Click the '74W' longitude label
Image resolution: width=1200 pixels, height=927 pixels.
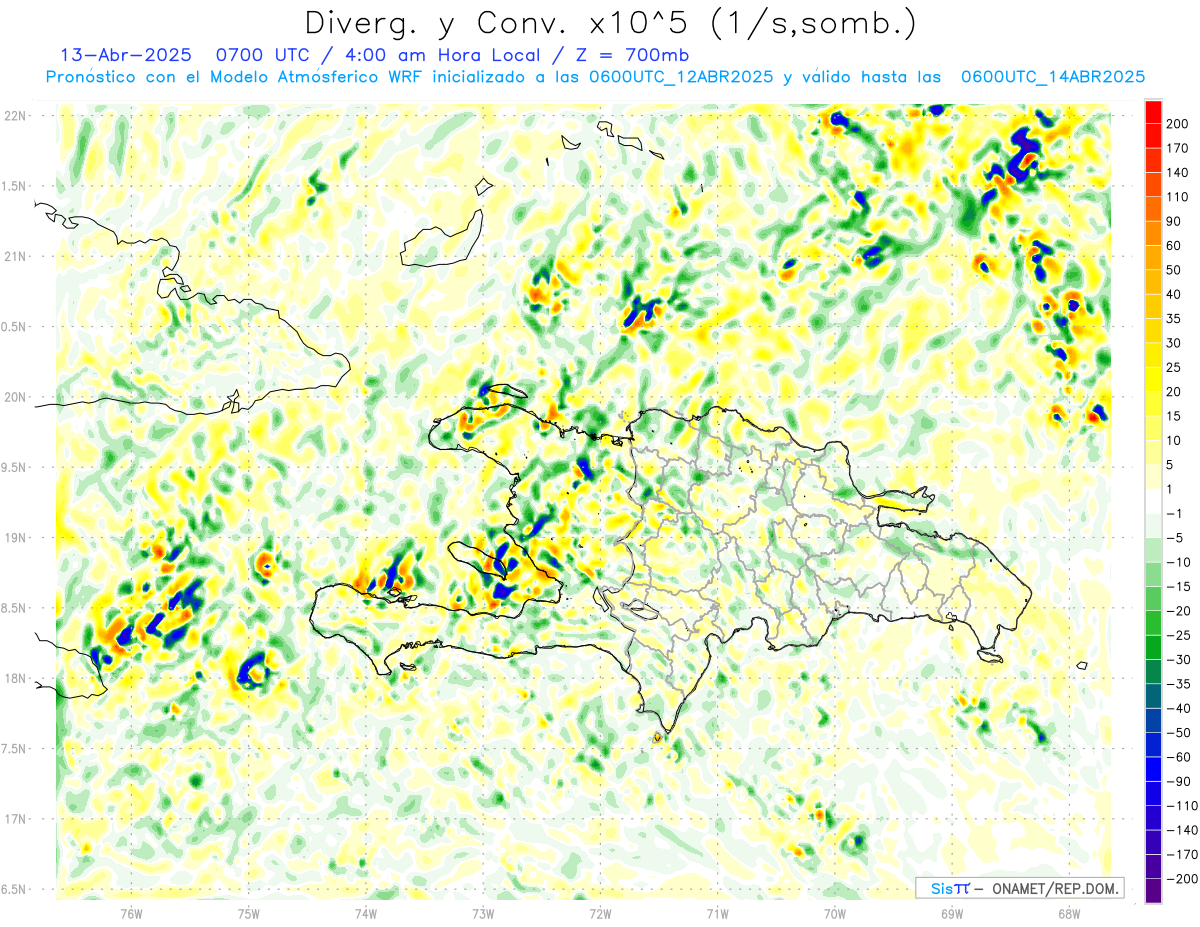pos(366,913)
